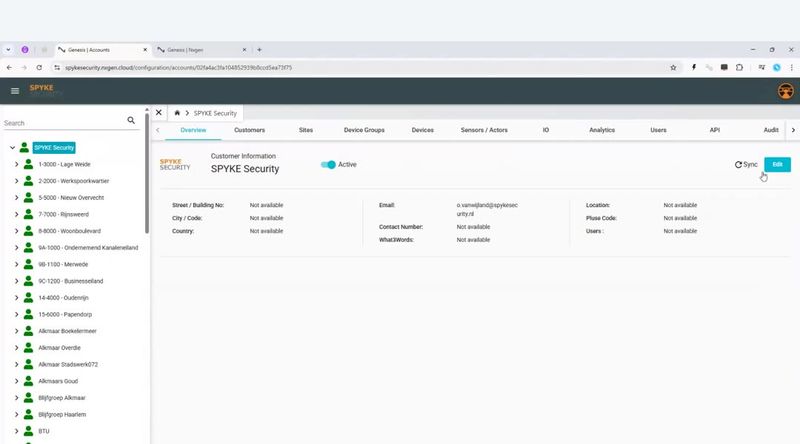
Task: Select the Overview tab
Action: 193,130
